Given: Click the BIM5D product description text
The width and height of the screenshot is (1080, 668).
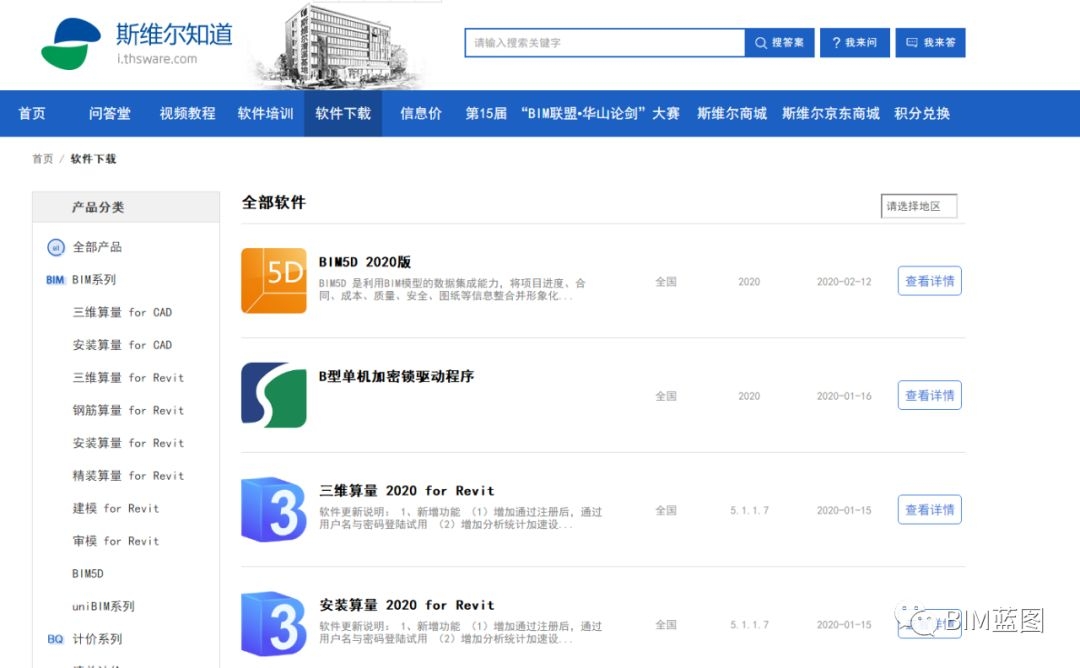Looking at the screenshot, I should [x=452, y=289].
